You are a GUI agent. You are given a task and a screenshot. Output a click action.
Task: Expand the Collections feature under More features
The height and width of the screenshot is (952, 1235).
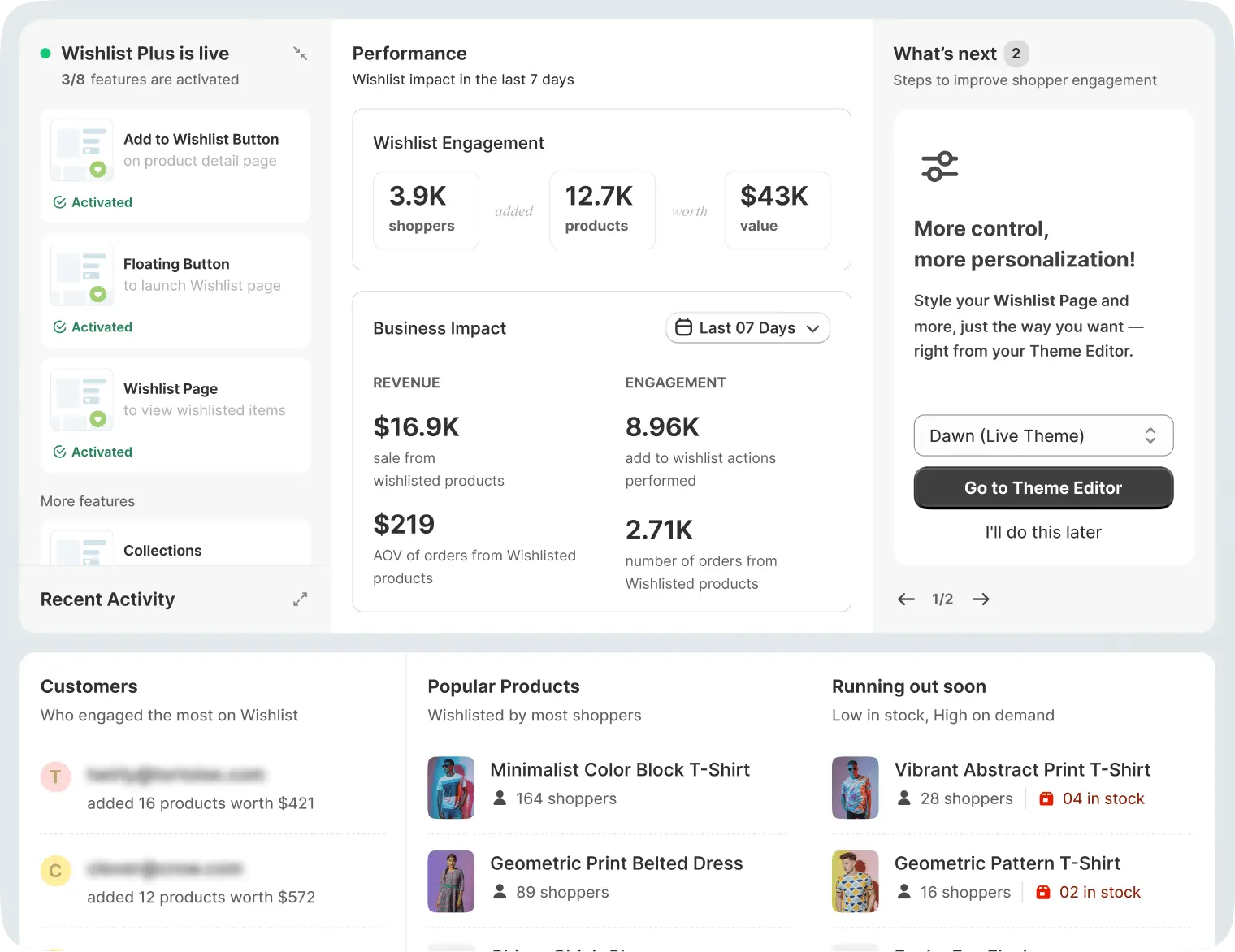162,550
